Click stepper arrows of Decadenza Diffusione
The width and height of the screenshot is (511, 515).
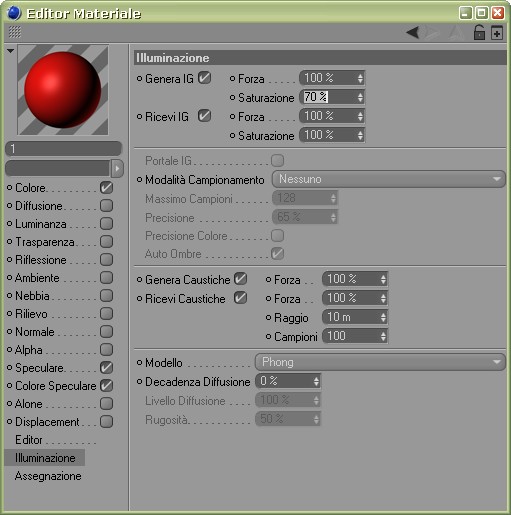(x=316, y=381)
